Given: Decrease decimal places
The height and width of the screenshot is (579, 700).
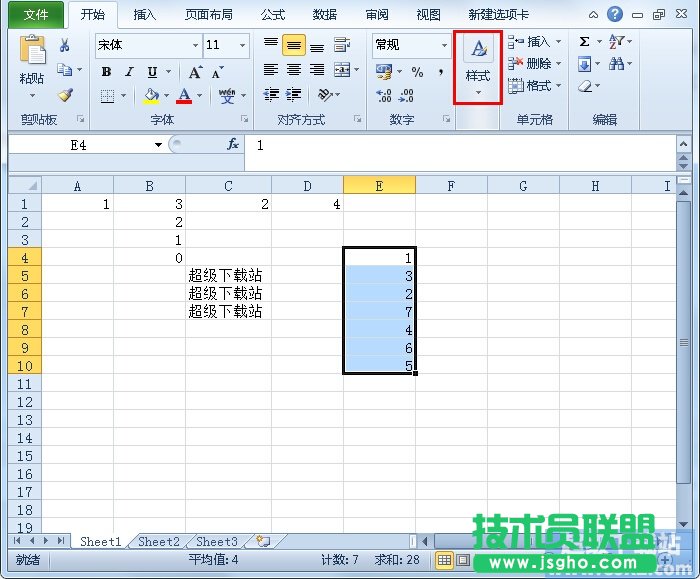Looking at the screenshot, I should click(406, 96).
